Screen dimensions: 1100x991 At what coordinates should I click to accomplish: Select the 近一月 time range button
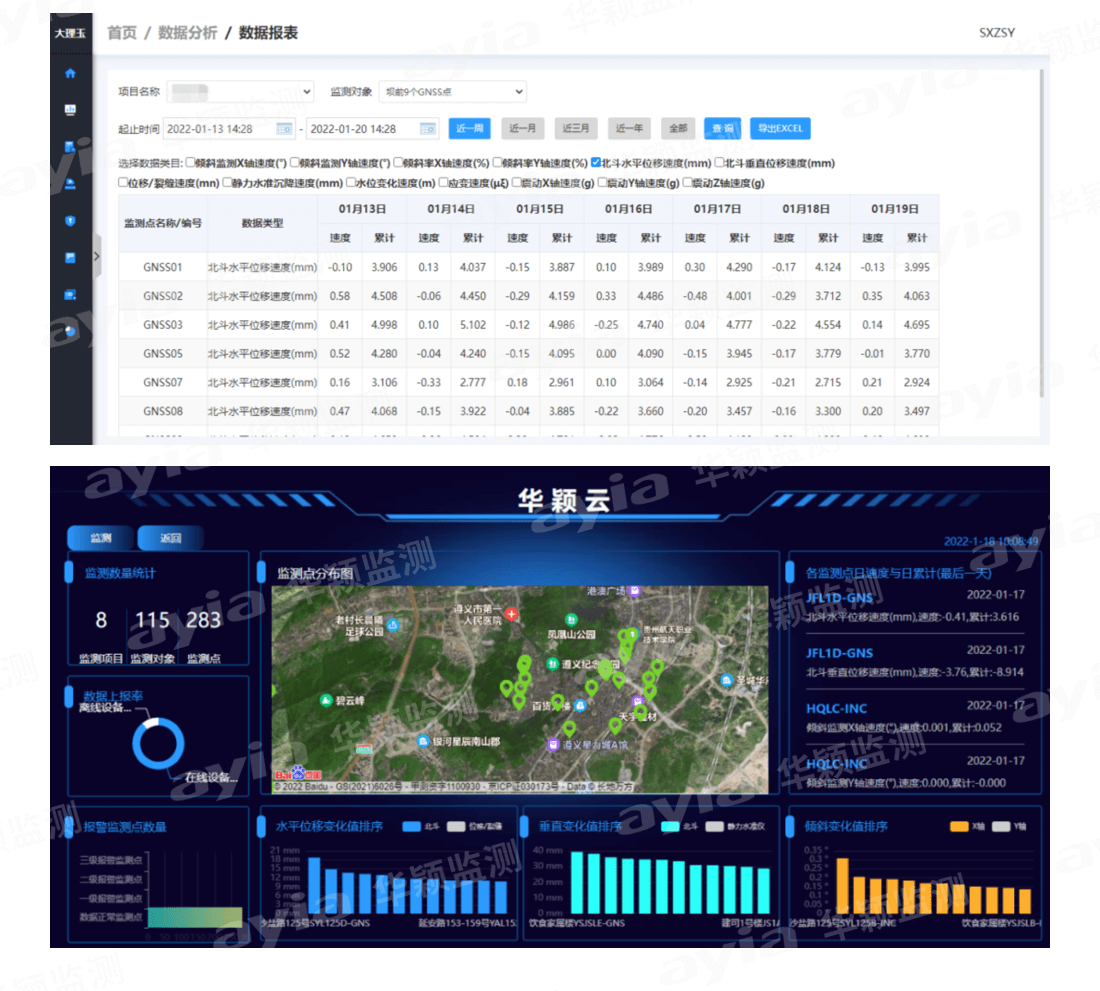[523, 129]
